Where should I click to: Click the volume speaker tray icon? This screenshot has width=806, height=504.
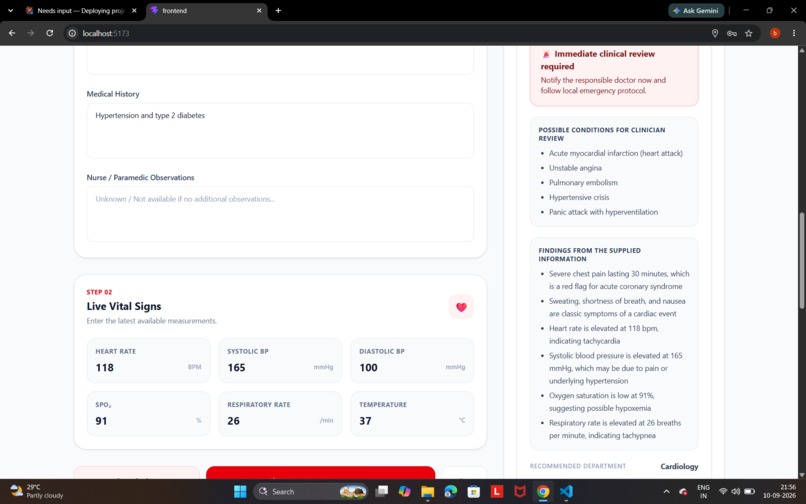(x=736, y=492)
